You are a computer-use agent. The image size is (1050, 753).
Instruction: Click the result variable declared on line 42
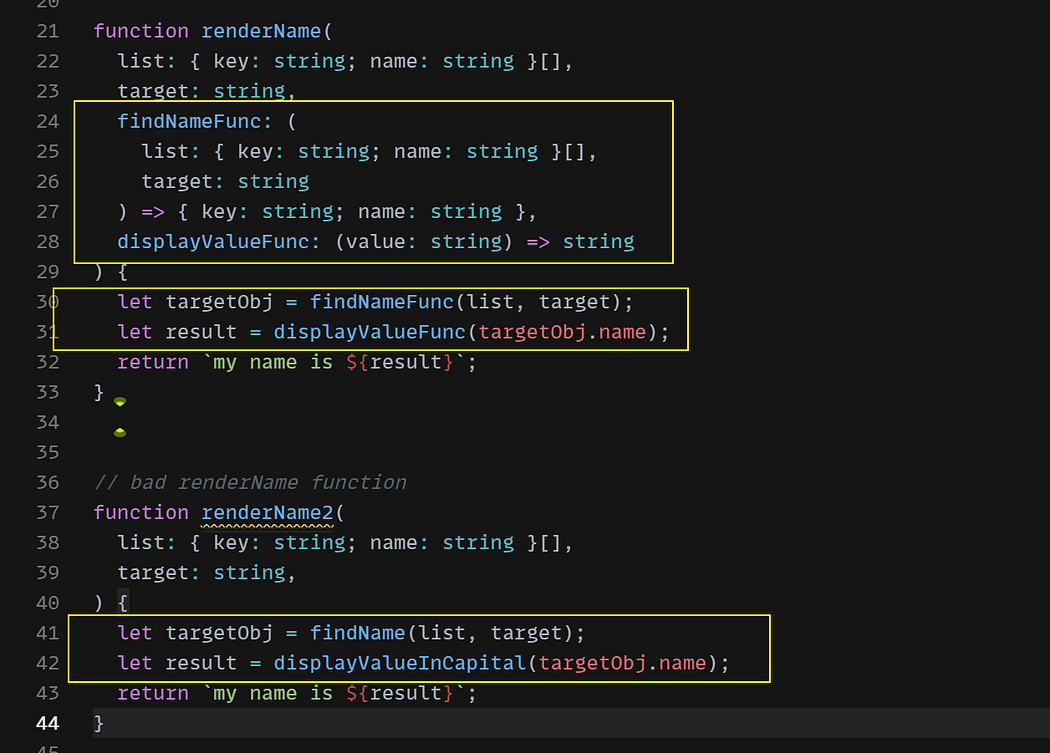202,663
